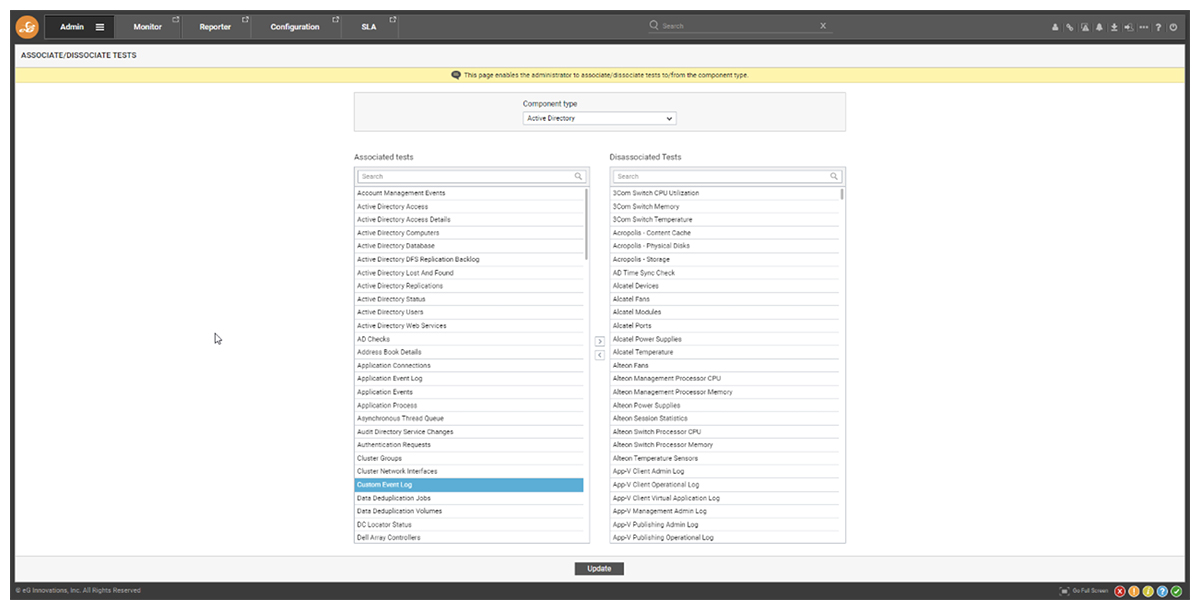
Task: Open SLA in new window icon
Action: point(393,19)
